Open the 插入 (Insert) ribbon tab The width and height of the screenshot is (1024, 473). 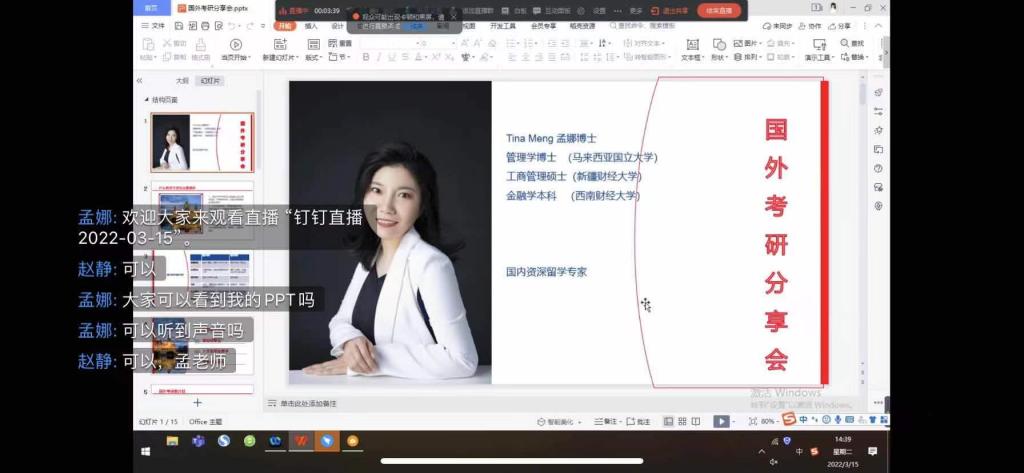pyautogui.click(x=311, y=26)
